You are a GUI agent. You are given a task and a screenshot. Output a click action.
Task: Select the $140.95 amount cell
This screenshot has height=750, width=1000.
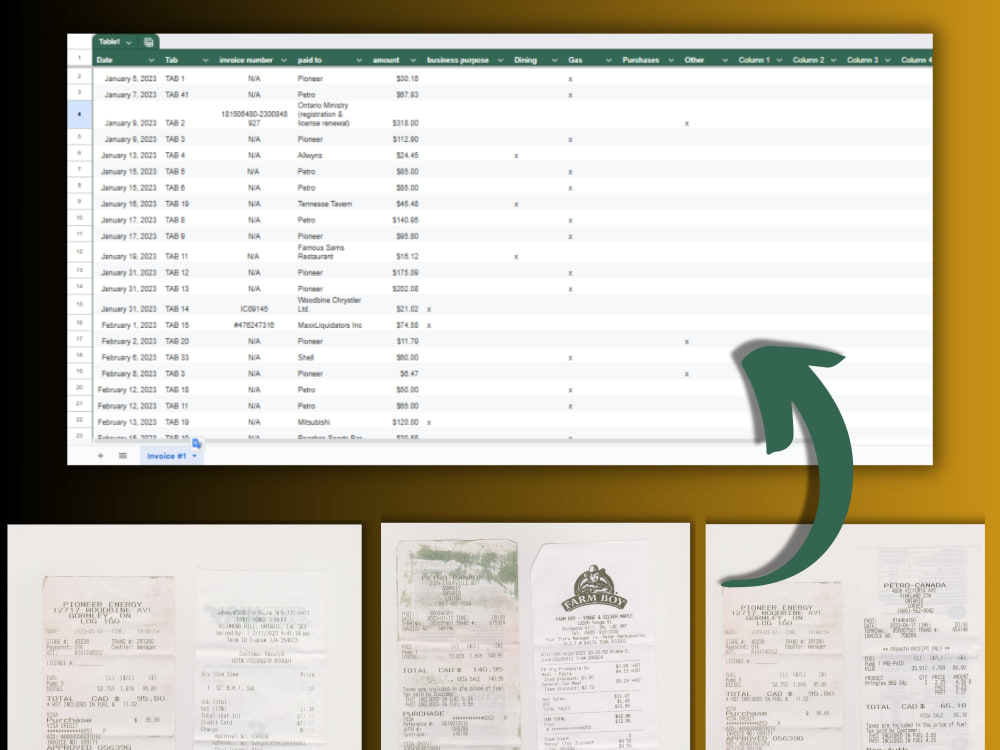point(405,220)
